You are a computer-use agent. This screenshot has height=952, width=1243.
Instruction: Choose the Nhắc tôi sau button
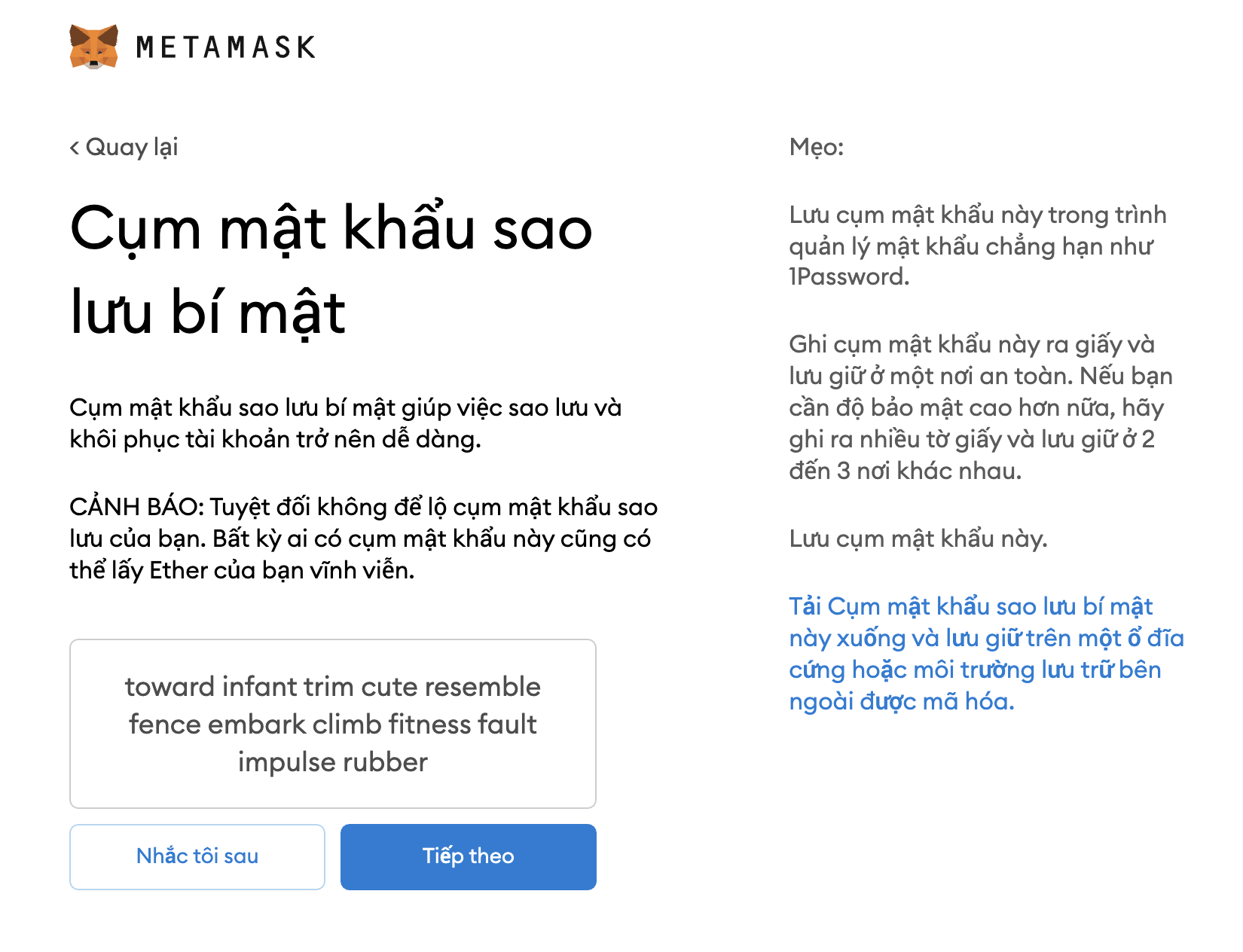197,856
